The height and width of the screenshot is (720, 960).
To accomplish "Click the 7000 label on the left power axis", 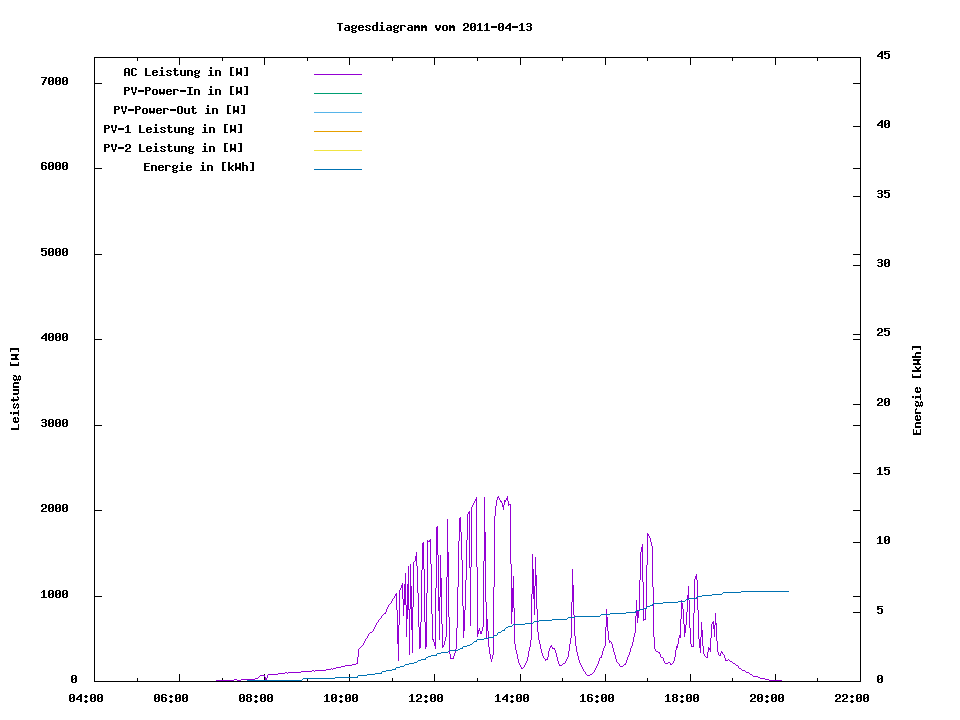I will point(54,81).
